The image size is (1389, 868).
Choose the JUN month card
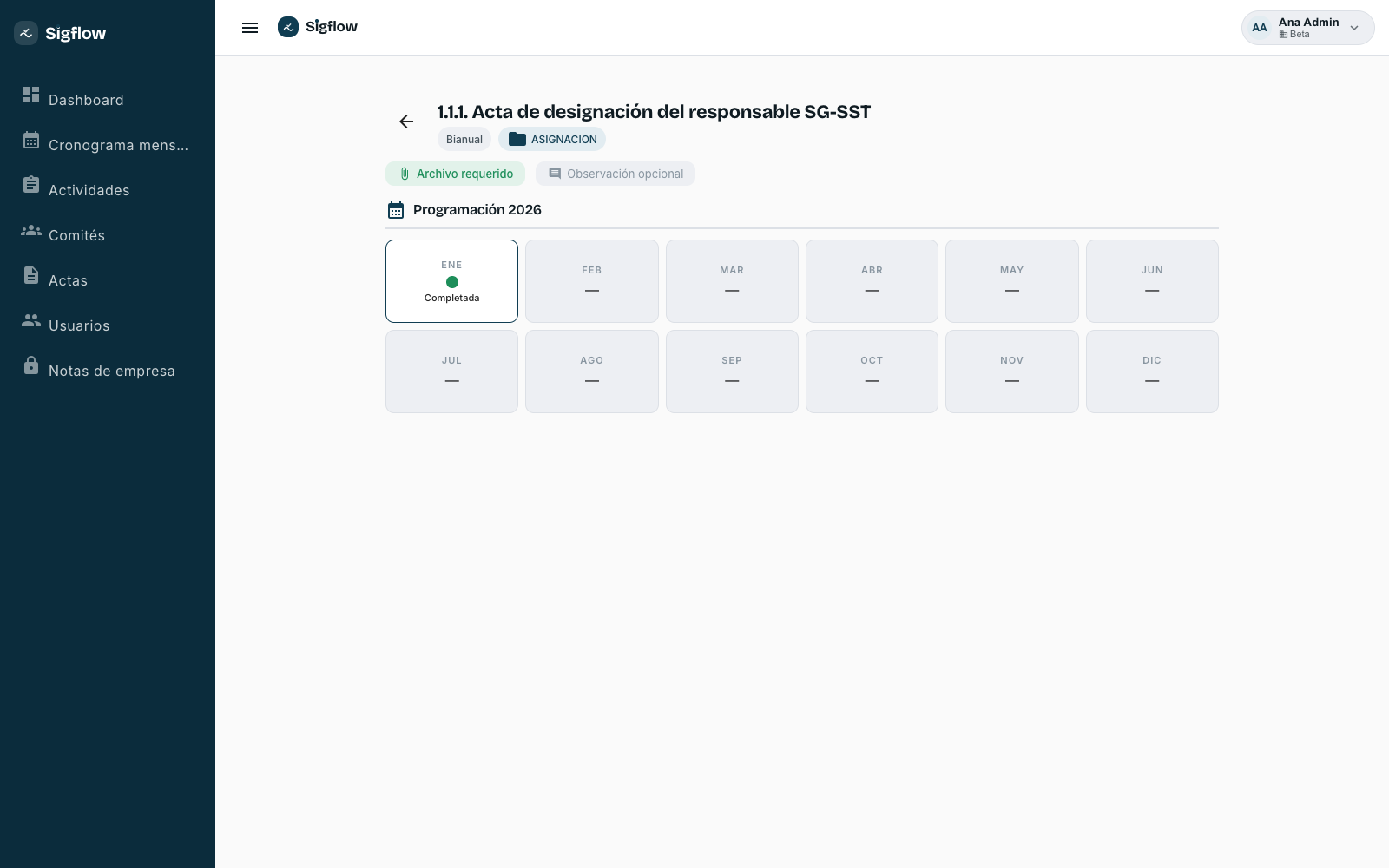tap(1152, 281)
